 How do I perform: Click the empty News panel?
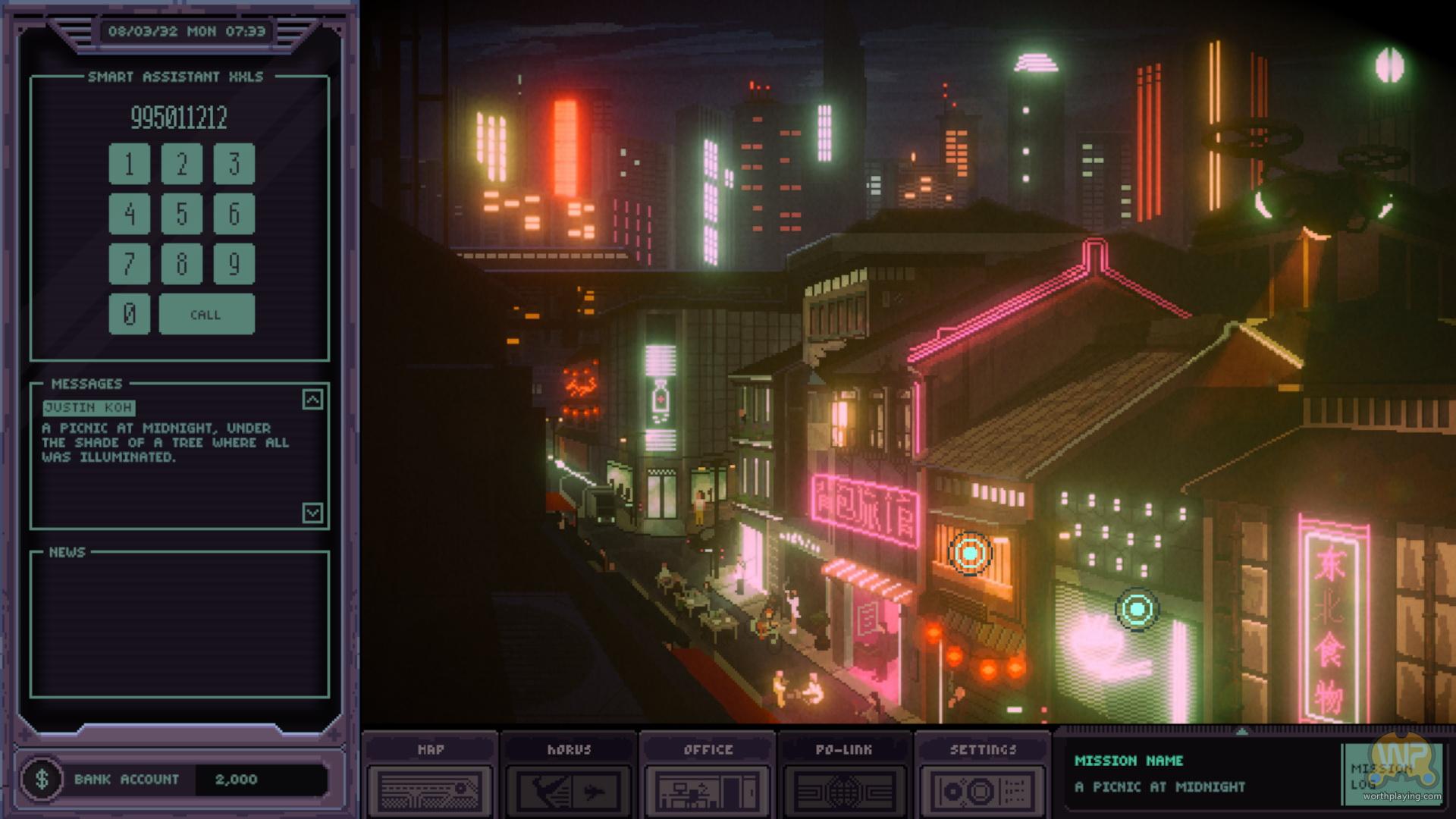(x=179, y=626)
